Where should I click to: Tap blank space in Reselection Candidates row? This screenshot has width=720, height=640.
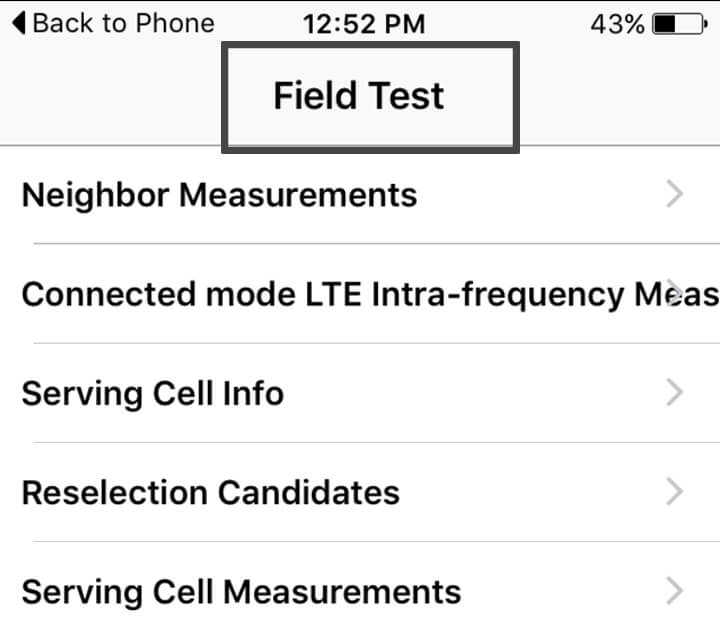pyautogui.click(x=530, y=492)
